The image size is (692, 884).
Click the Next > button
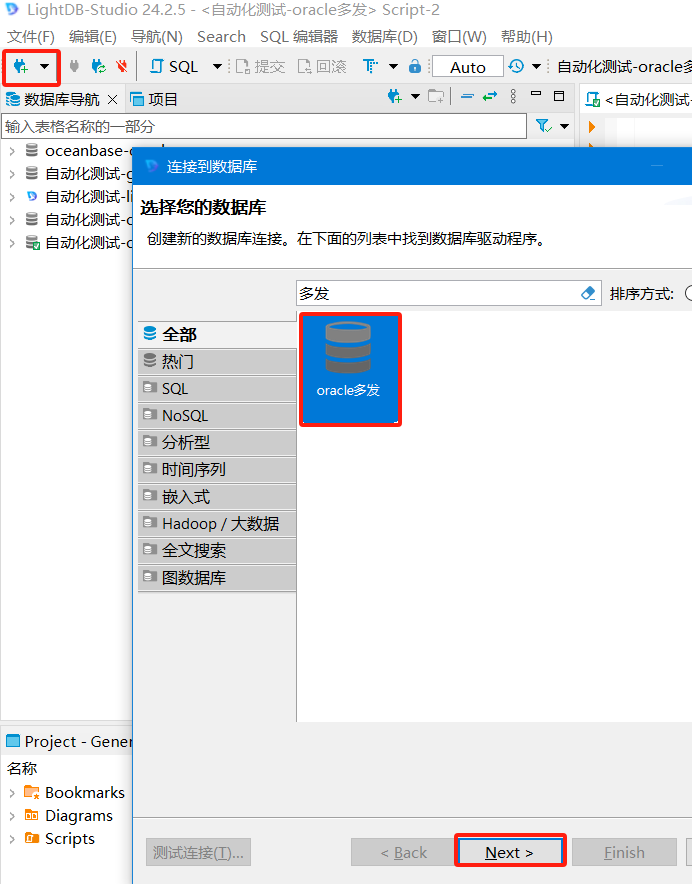point(510,852)
